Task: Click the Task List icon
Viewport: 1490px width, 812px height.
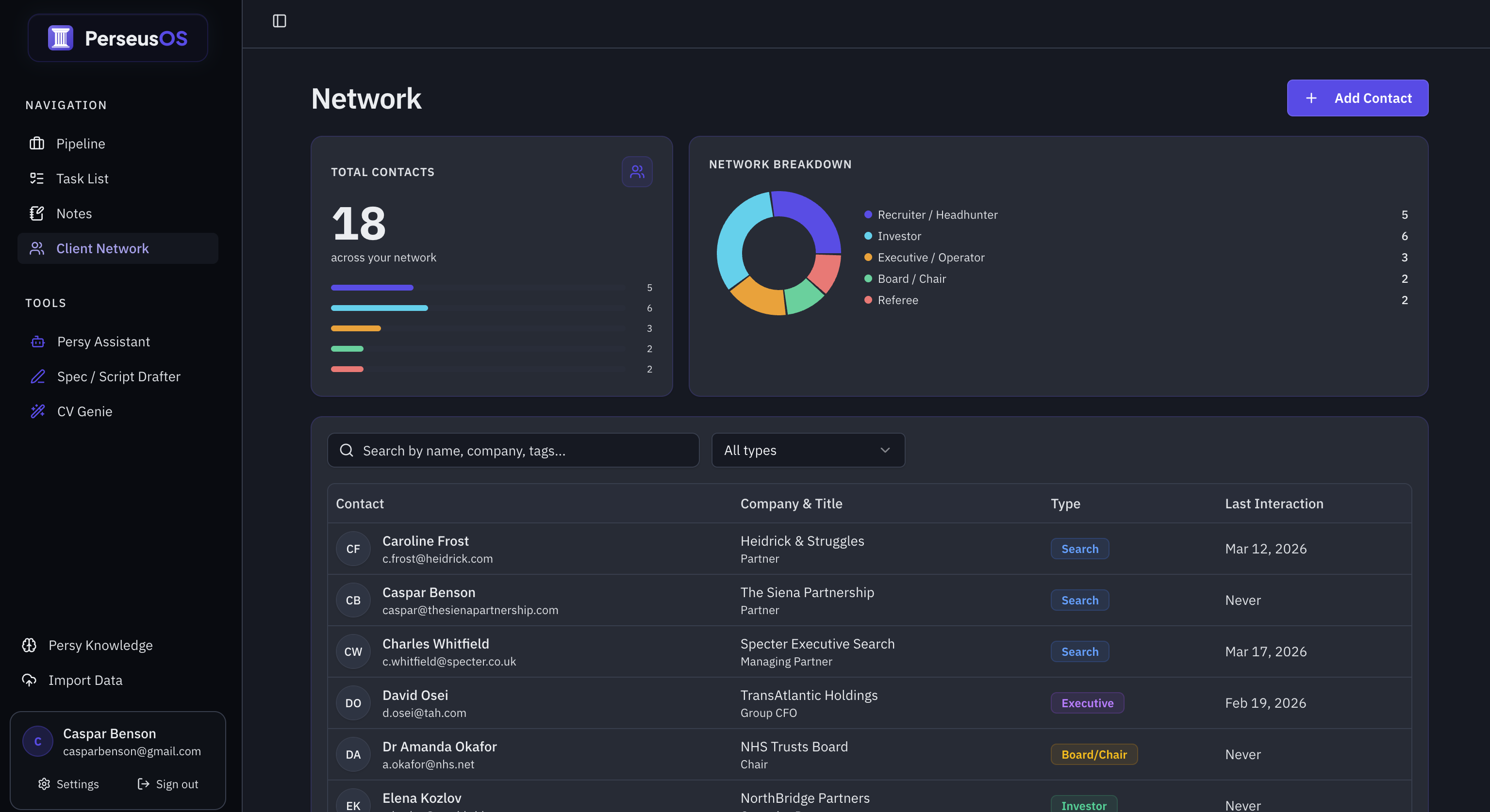Action: tap(37, 179)
